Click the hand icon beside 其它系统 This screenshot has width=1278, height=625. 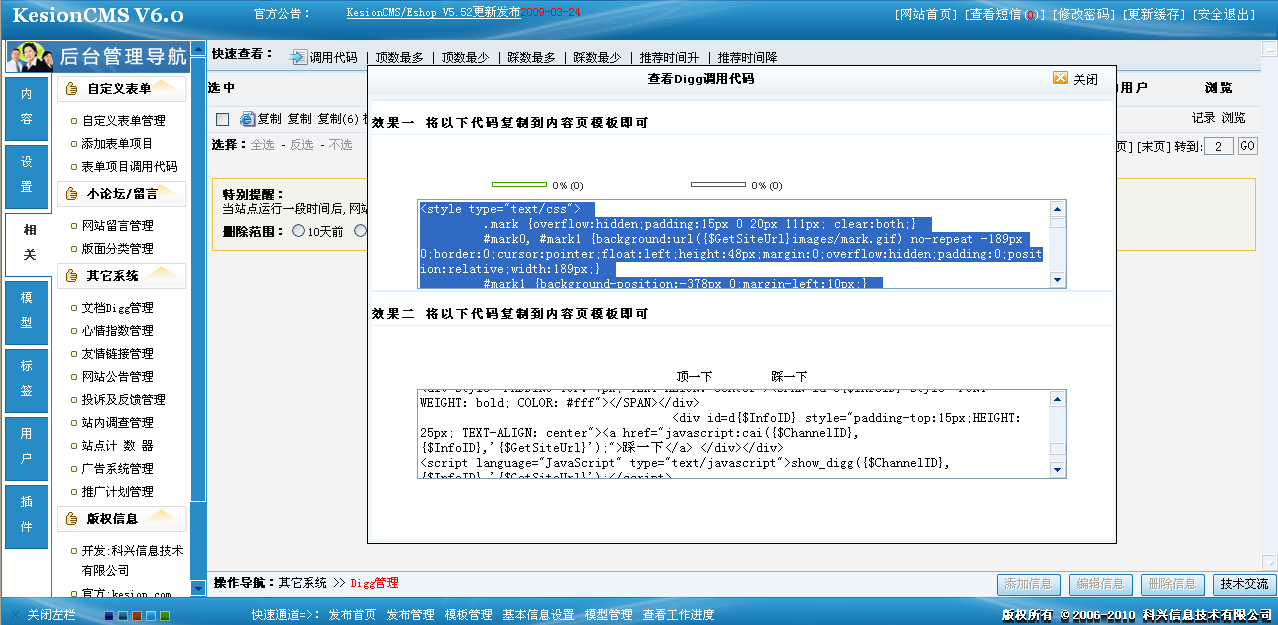(x=72, y=276)
